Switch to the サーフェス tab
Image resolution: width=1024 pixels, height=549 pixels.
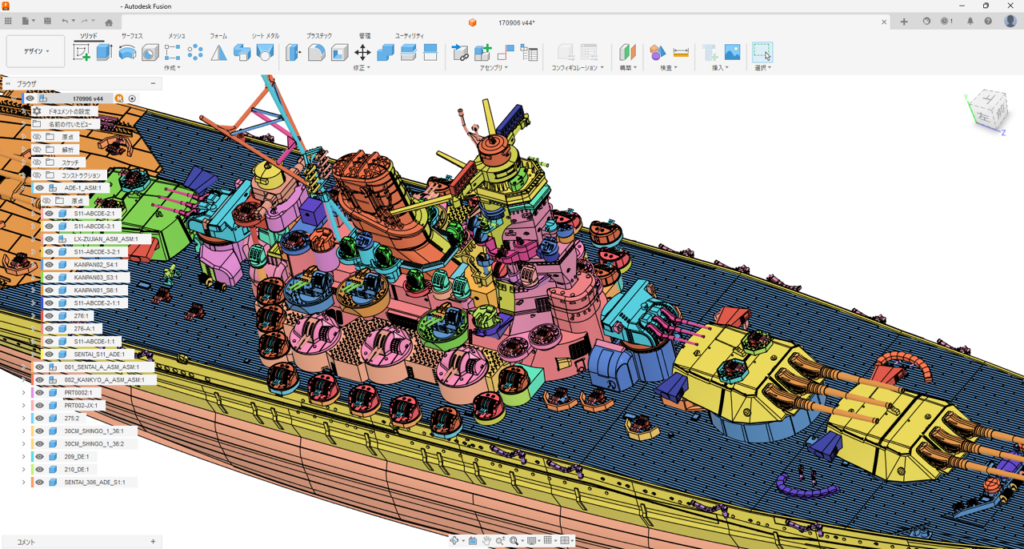[131, 35]
